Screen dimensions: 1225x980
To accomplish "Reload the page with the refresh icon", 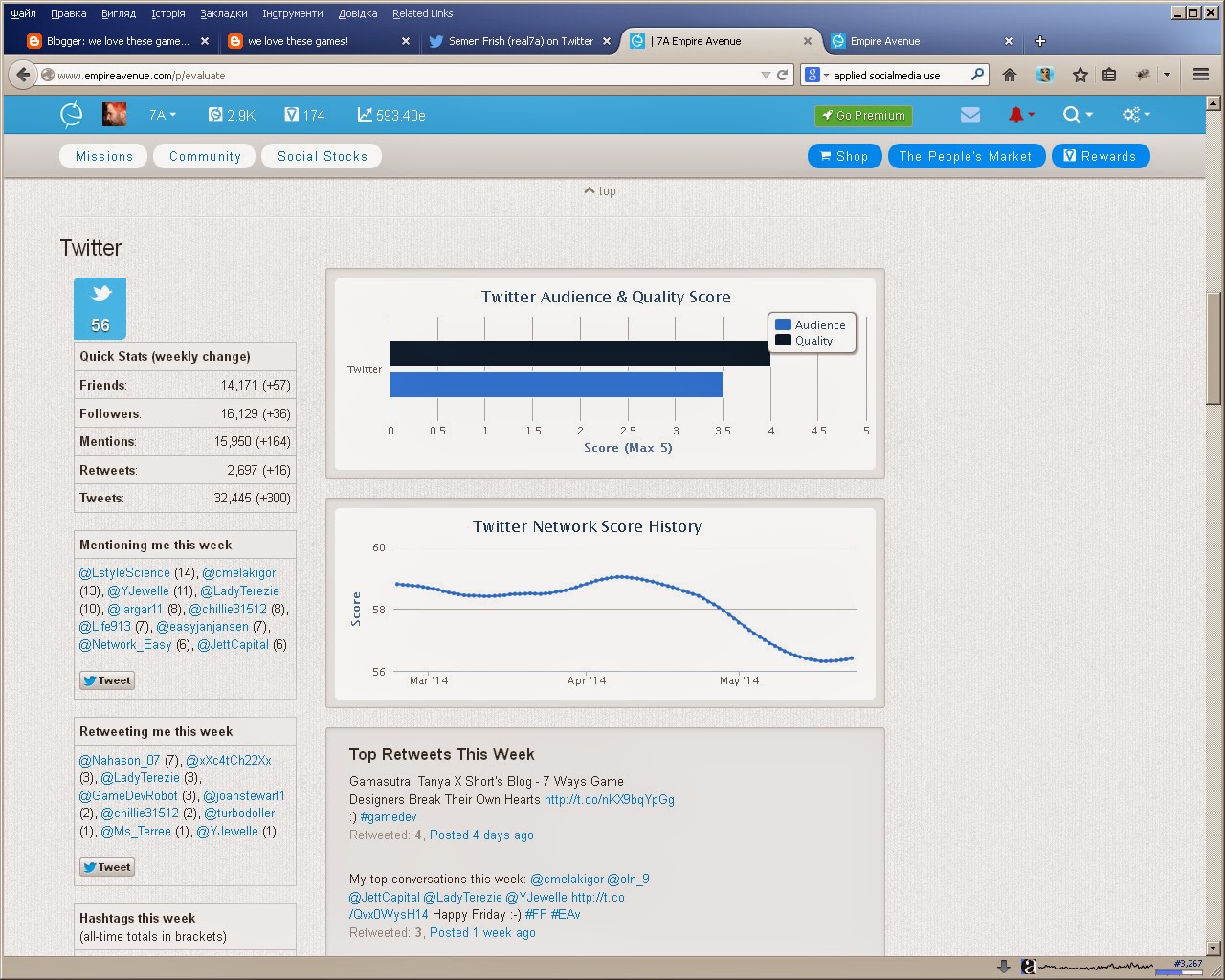I will [782, 75].
